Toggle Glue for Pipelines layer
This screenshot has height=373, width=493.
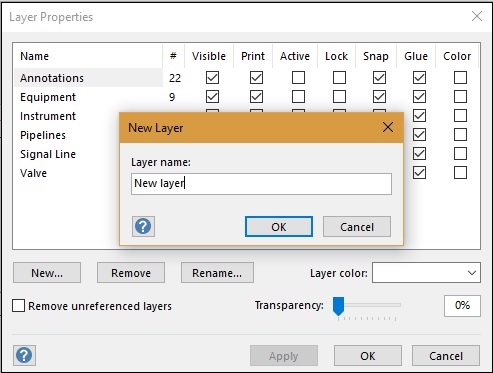pos(419,135)
